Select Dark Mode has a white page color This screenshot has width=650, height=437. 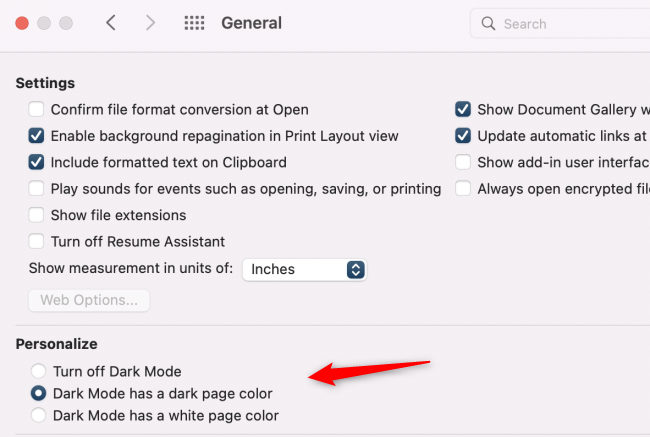click(x=39, y=415)
